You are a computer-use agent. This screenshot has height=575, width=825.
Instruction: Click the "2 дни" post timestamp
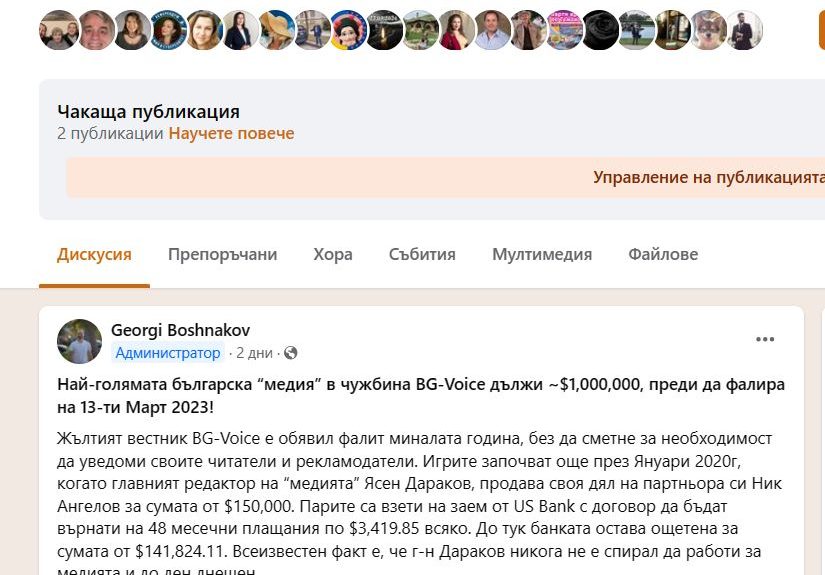(x=255, y=353)
